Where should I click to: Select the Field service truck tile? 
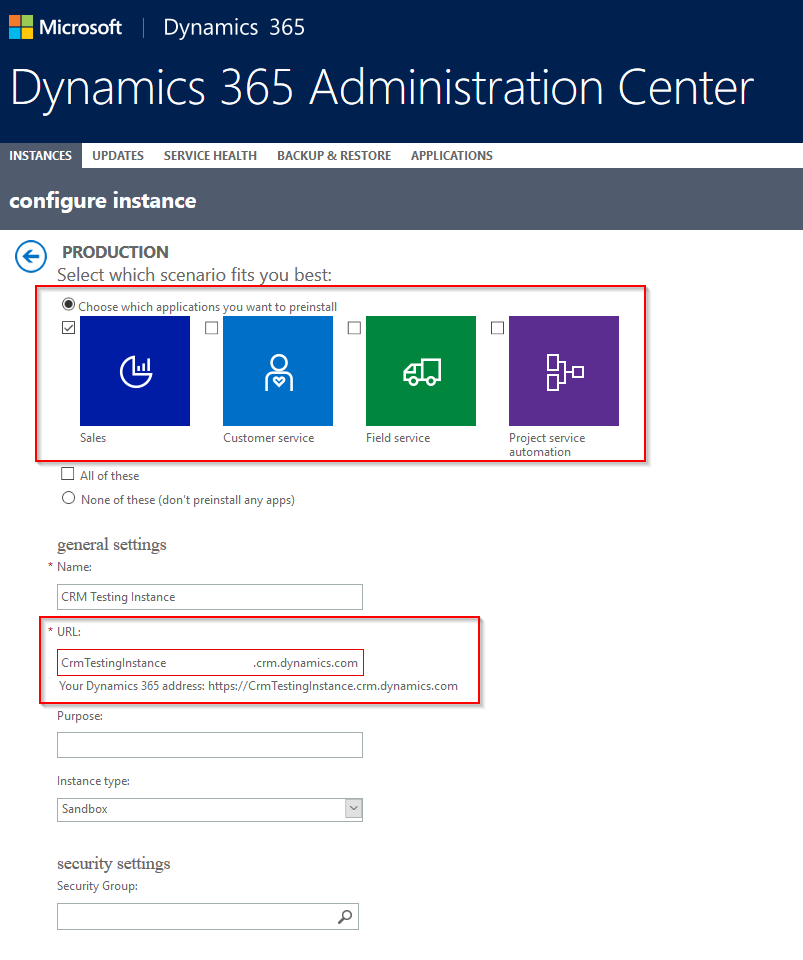[421, 371]
